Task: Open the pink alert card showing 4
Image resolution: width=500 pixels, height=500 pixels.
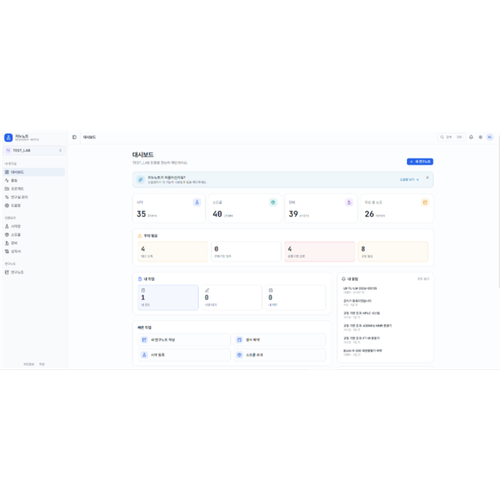Action: pos(320,252)
